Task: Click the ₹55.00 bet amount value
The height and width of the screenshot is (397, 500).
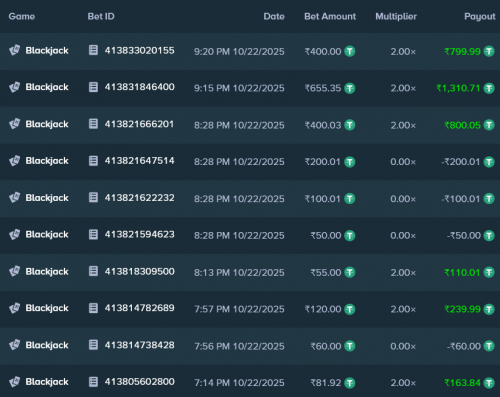Action: click(x=326, y=273)
